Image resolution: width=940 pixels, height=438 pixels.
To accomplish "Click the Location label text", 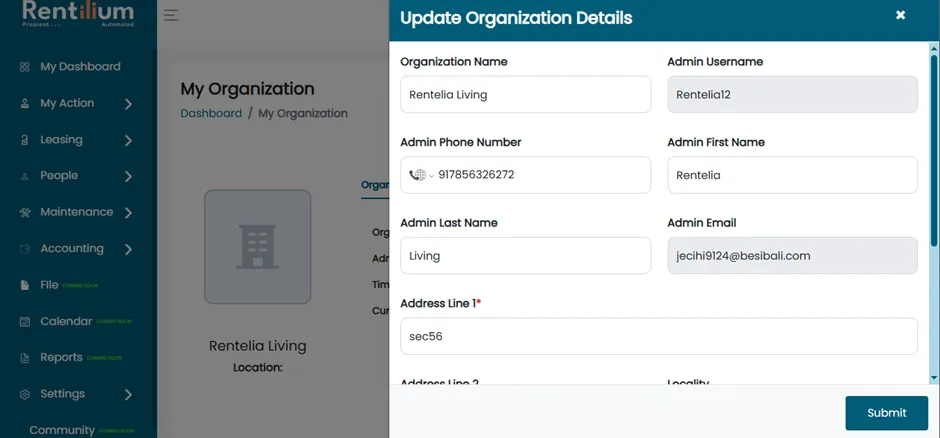I will (258, 367).
